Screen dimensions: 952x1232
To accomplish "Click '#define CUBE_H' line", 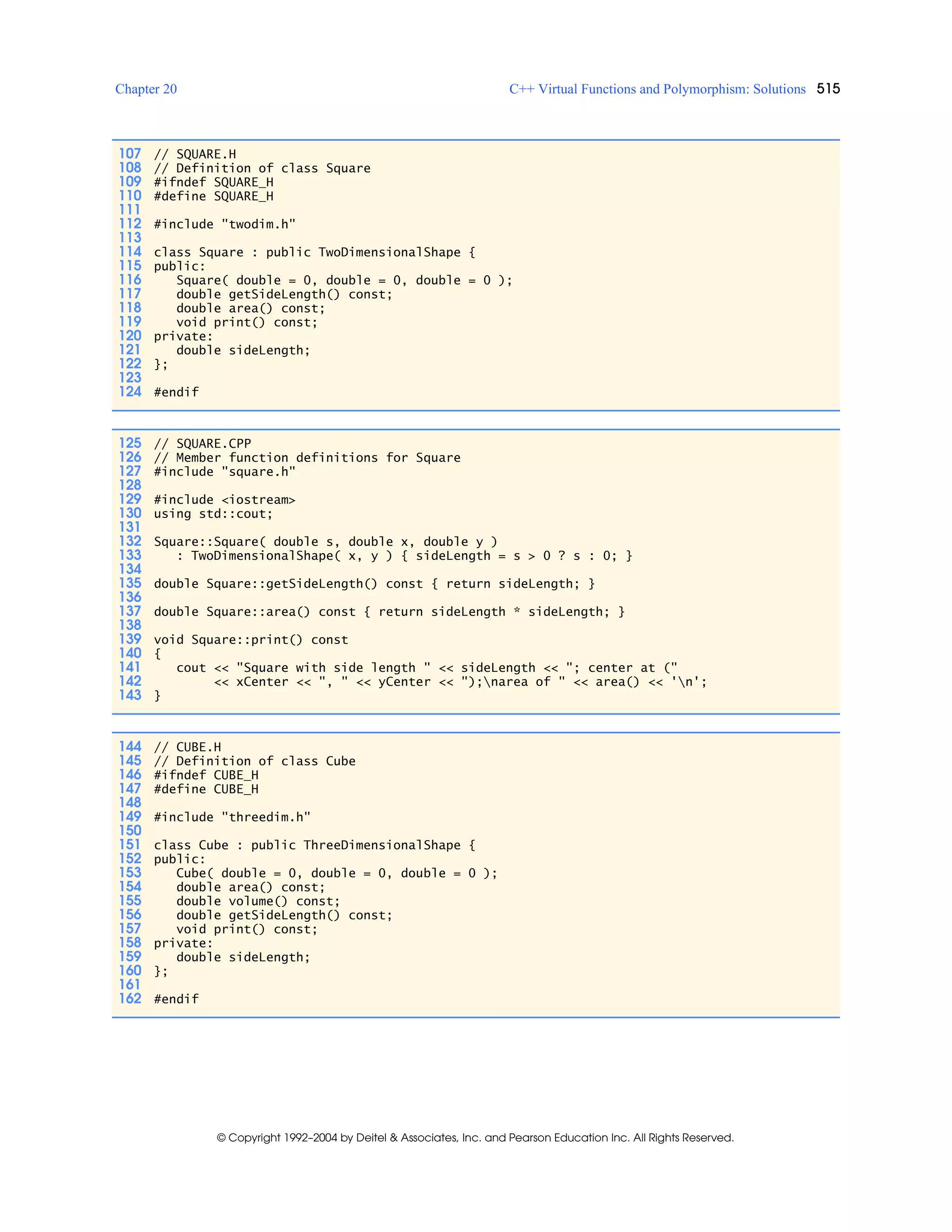I will pyautogui.click(x=206, y=789).
